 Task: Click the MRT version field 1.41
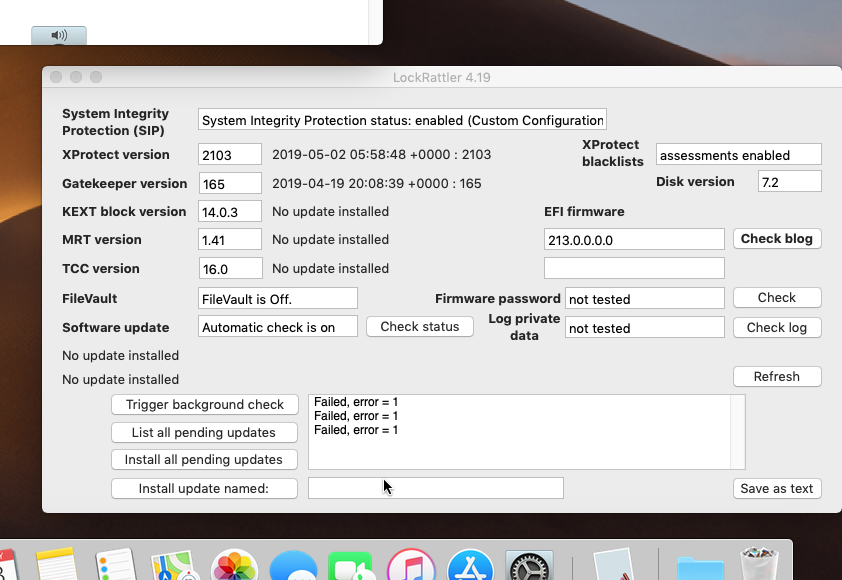[x=230, y=240]
